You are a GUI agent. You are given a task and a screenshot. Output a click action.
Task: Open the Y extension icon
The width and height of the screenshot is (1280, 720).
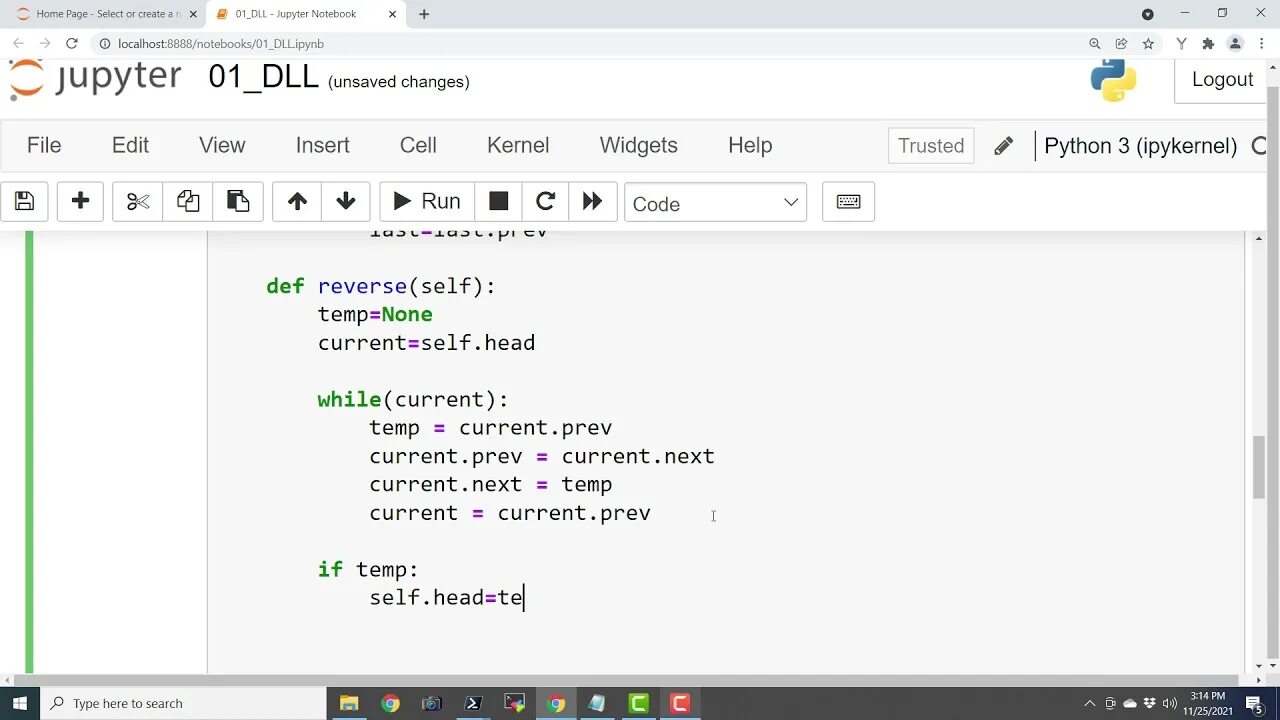click(x=1182, y=44)
